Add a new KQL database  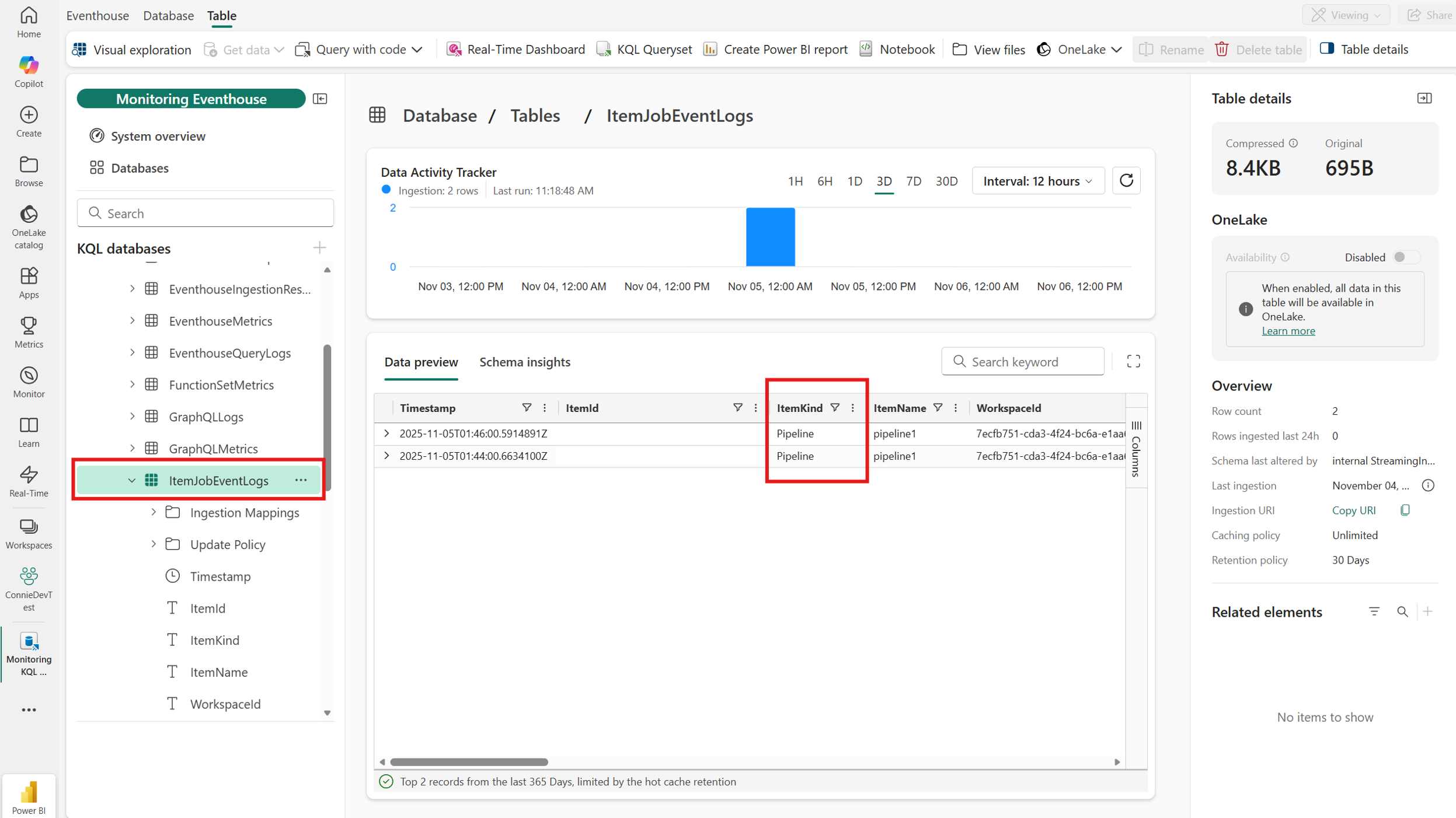pos(319,248)
